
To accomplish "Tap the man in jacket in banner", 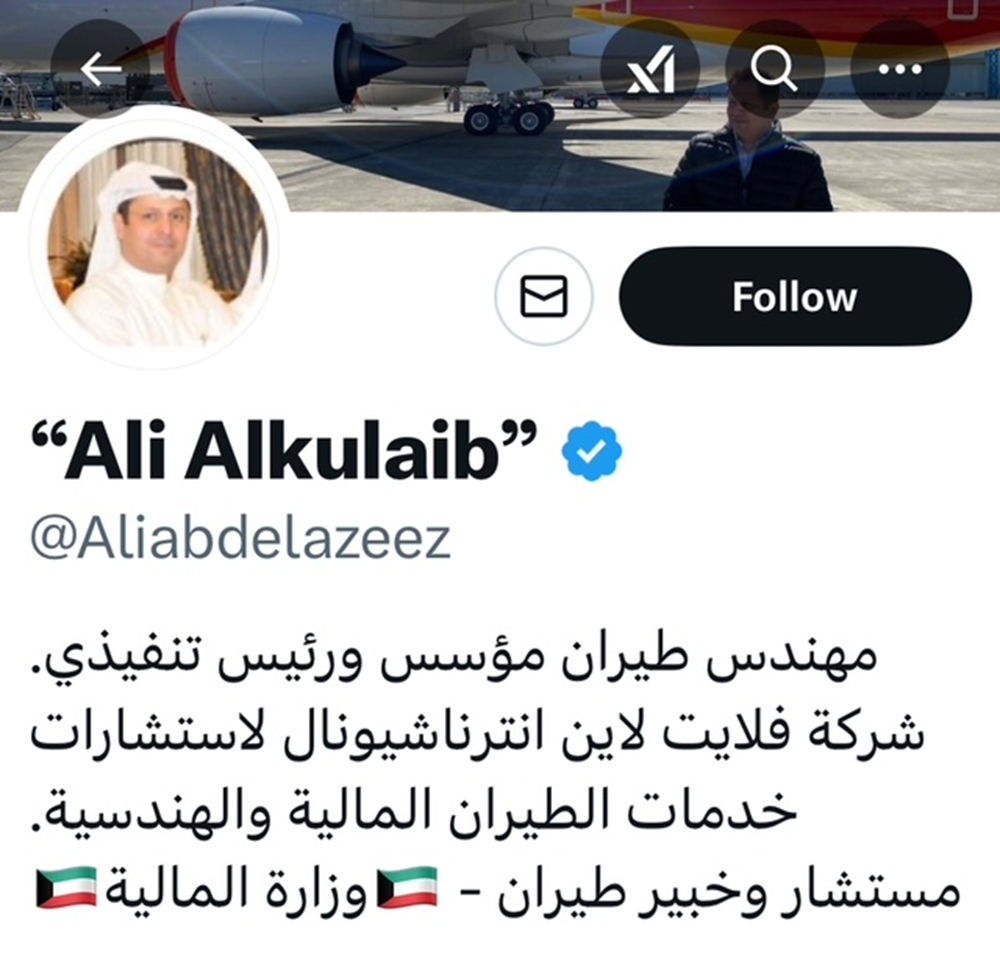I will click(x=747, y=143).
